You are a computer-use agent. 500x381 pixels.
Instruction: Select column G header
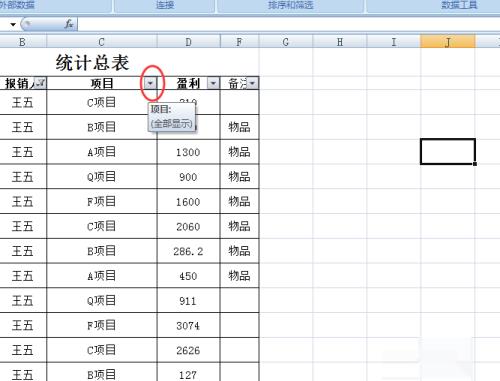[286, 42]
